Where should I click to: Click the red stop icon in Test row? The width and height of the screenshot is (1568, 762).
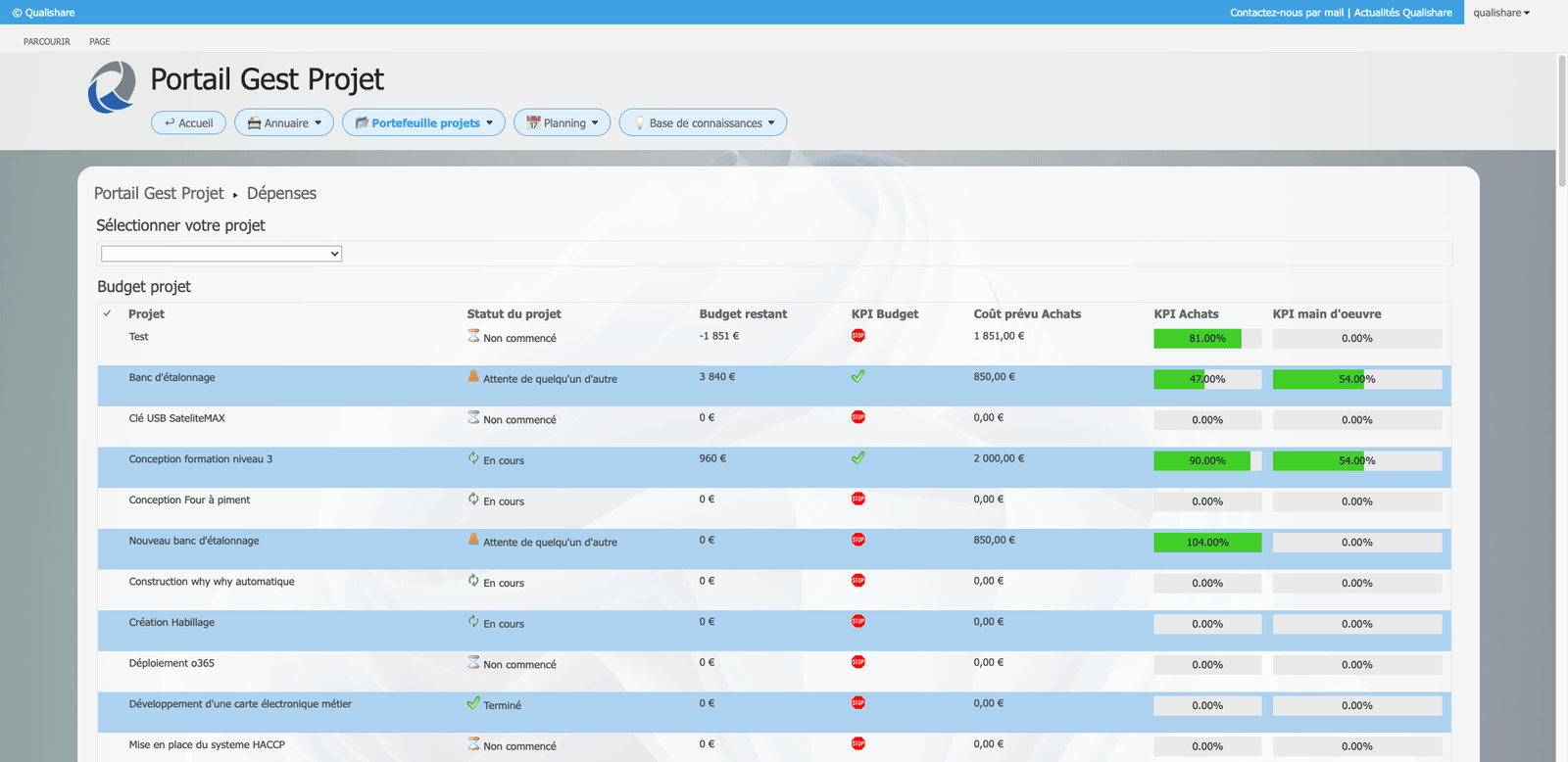pyautogui.click(x=858, y=336)
